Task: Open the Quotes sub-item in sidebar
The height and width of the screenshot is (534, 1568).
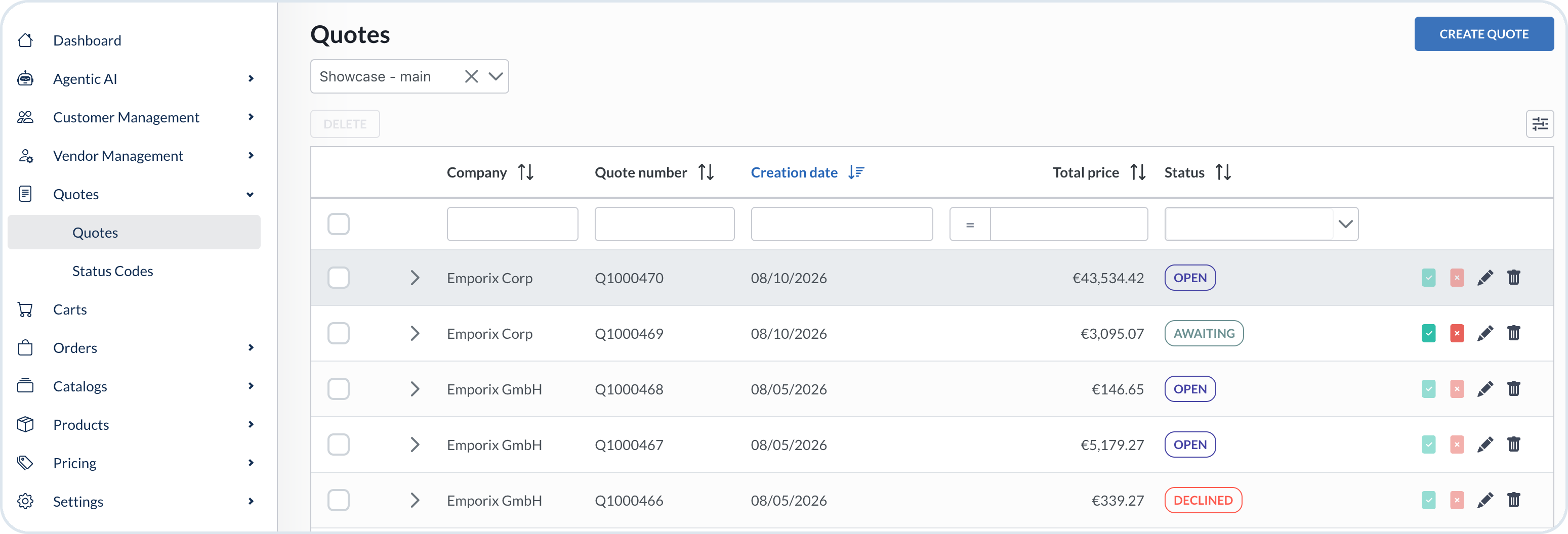Action: click(134, 232)
